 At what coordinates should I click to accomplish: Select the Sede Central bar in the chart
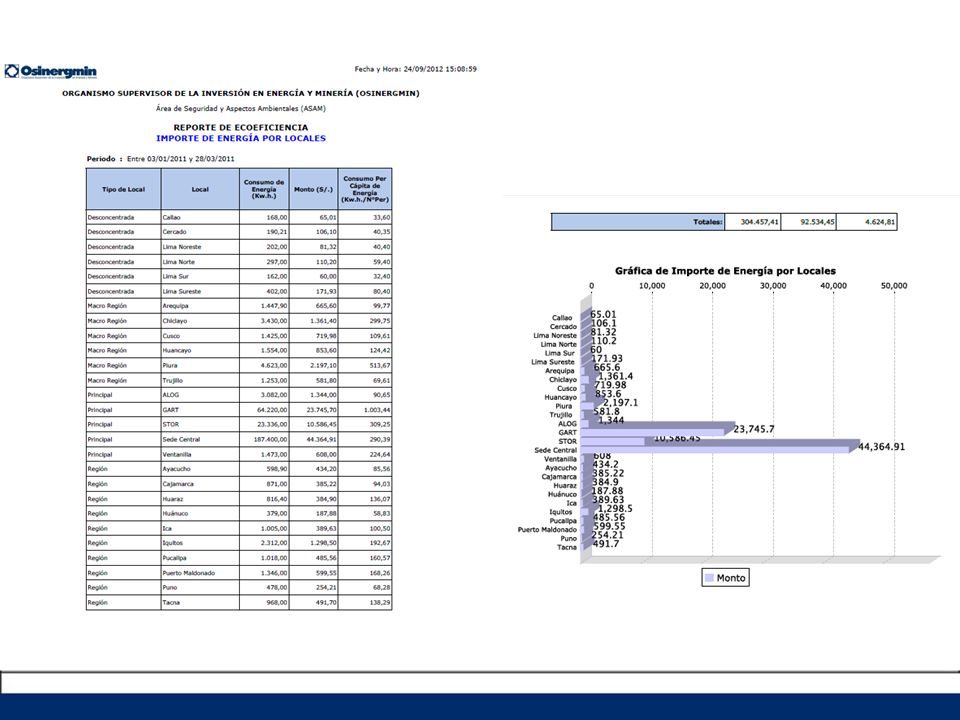pos(720,446)
